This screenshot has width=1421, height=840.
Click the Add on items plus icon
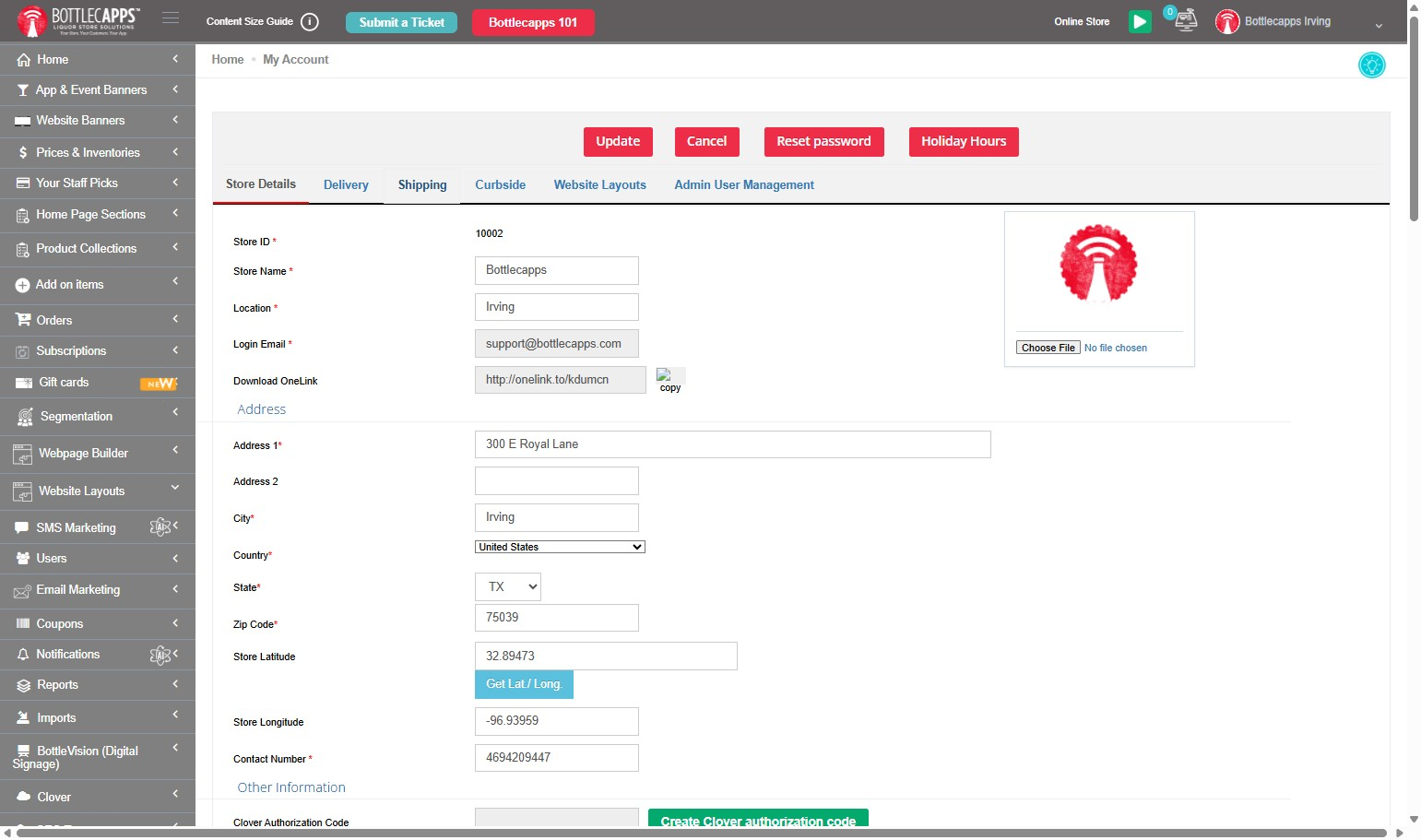(23, 286)
